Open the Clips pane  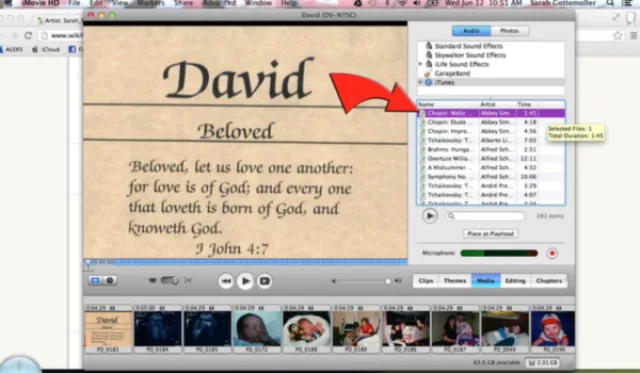425,281
